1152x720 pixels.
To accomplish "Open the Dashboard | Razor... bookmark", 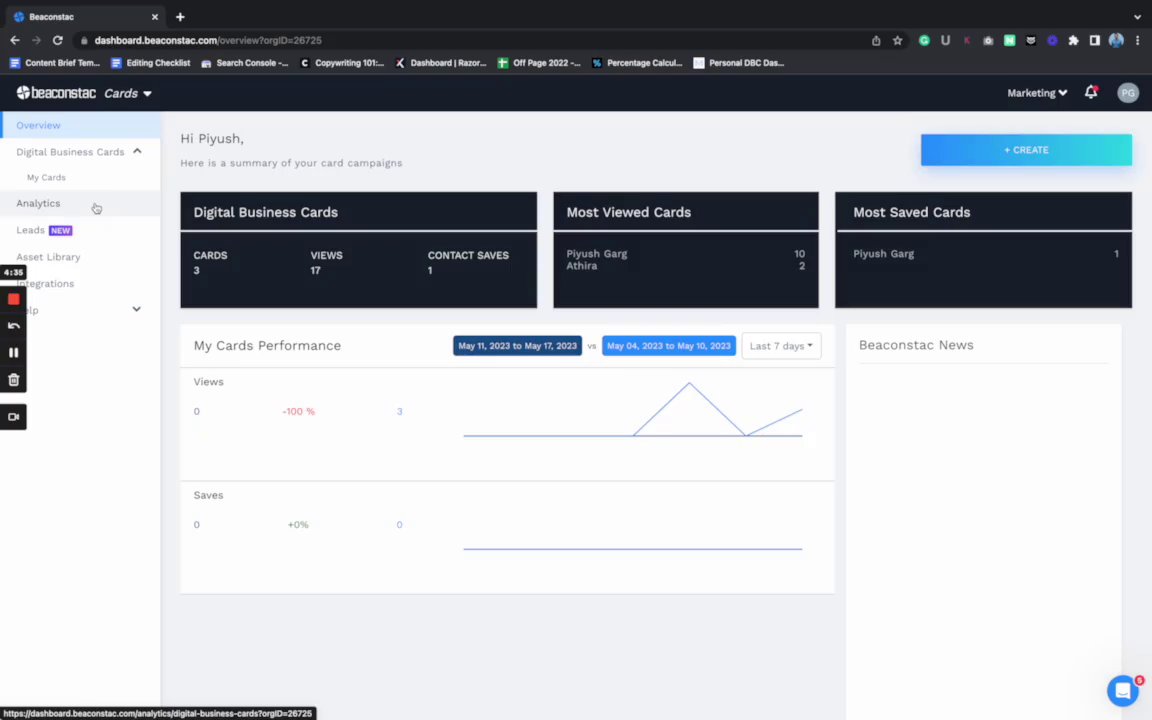I will [x=441, y=63].
